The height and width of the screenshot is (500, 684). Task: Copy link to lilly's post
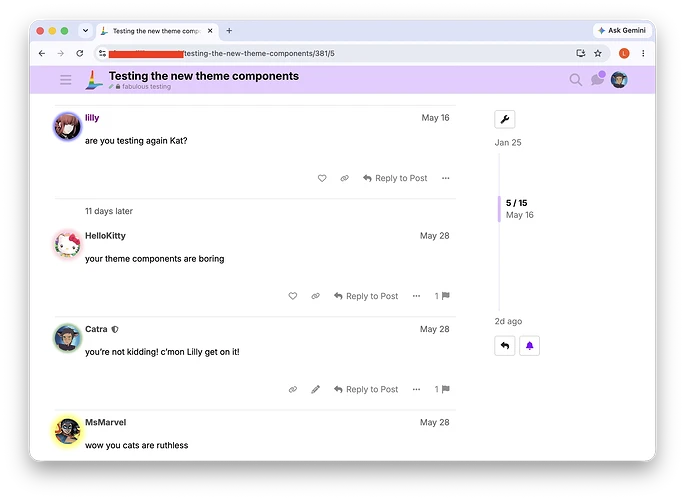tap(345, 178)
